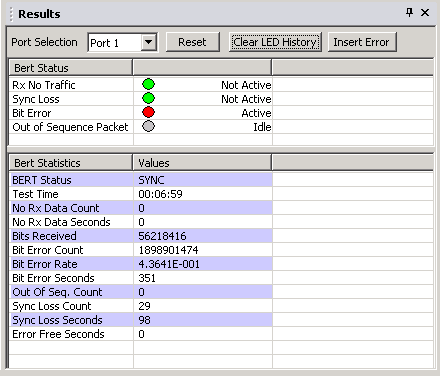The image size is (440, 376).
Task: Open the Port Selection dropdown arrow
Action: [x=148, y=42]
